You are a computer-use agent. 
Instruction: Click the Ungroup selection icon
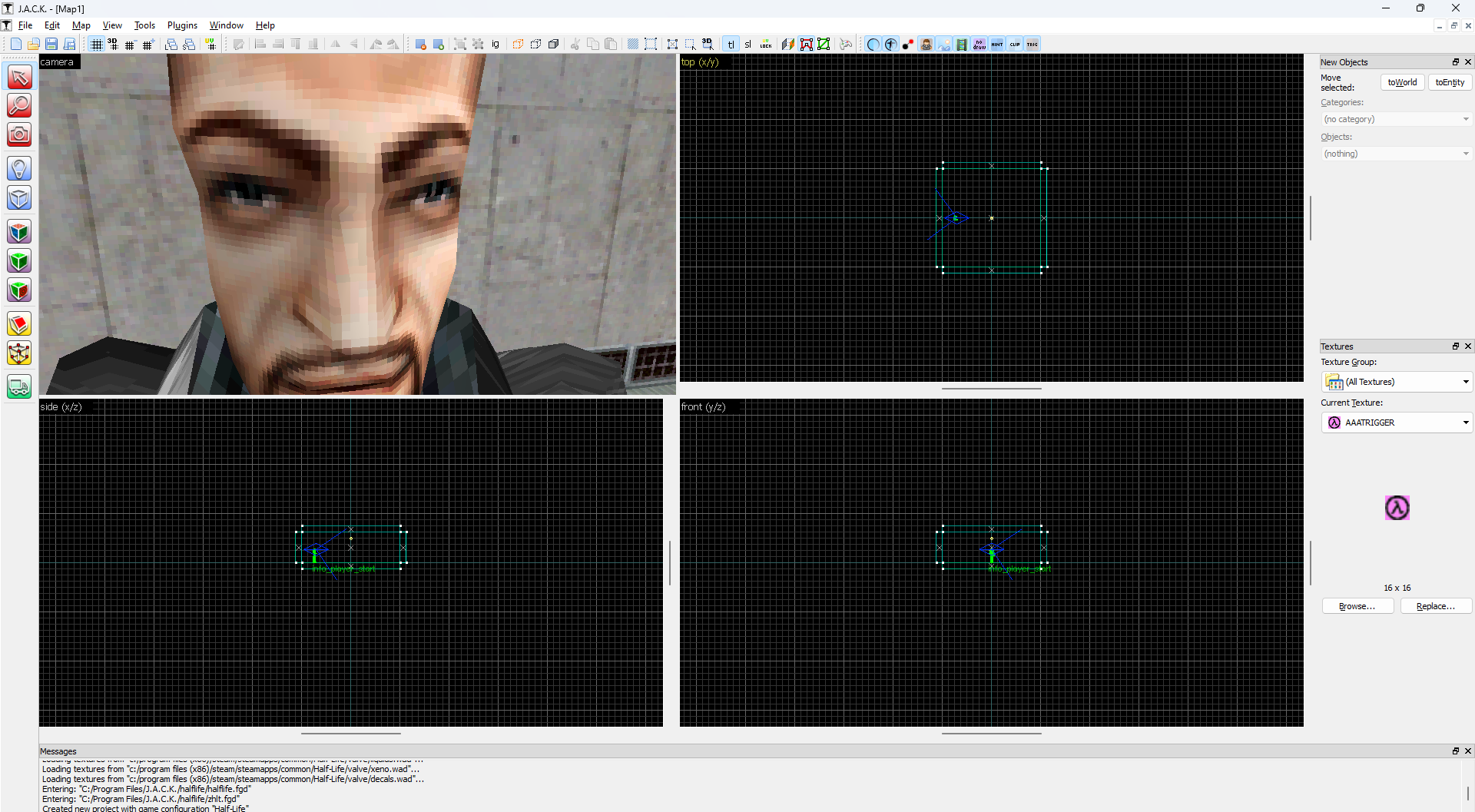click(477, 45)
